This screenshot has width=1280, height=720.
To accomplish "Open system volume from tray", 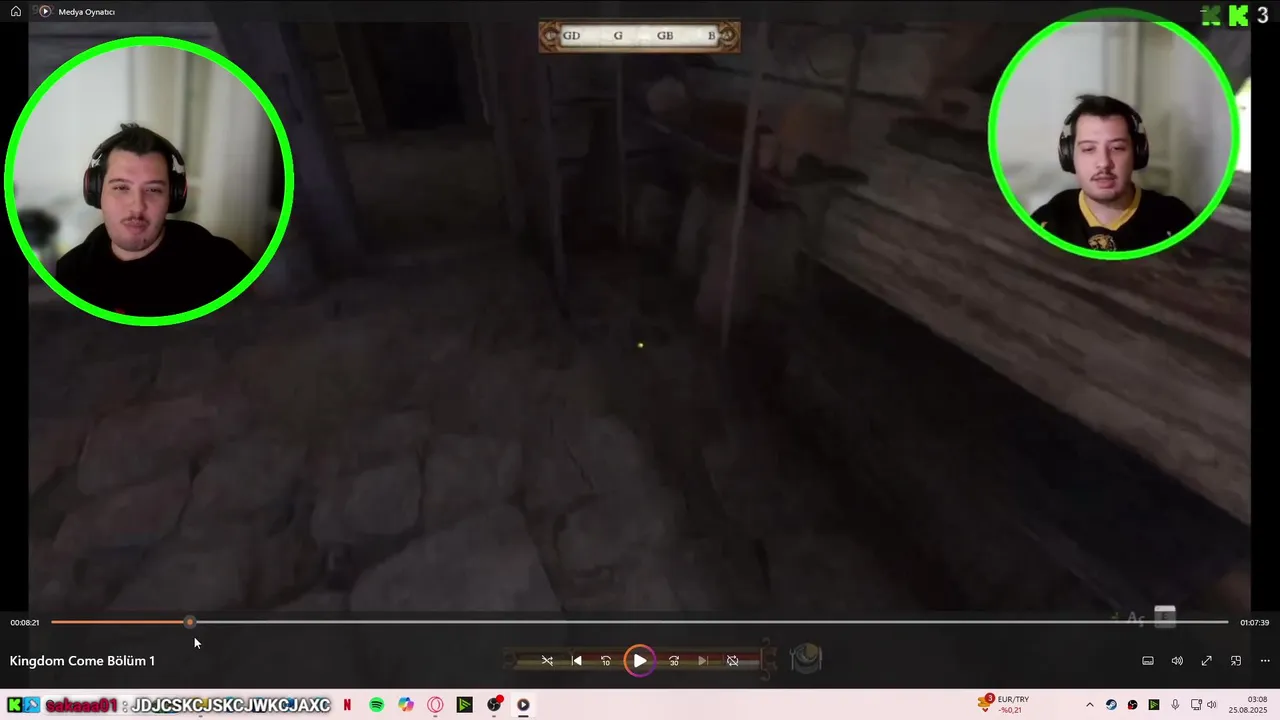I will (1212, 705).
